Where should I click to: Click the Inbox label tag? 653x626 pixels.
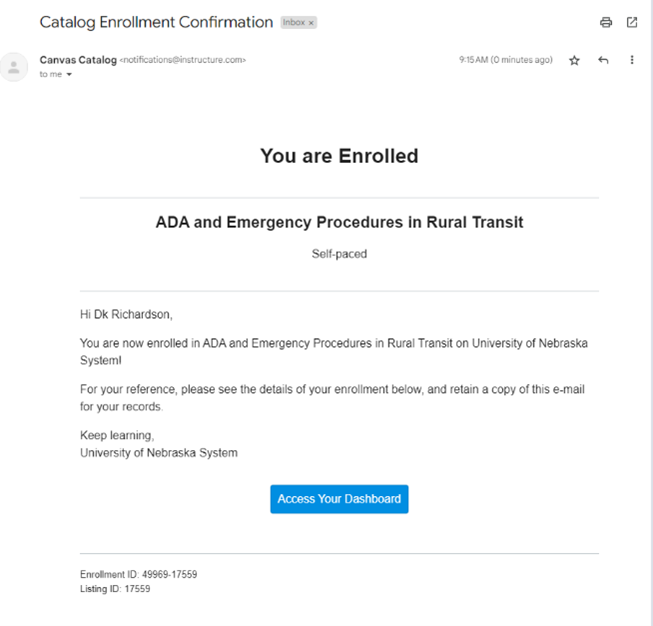(294, 23)
